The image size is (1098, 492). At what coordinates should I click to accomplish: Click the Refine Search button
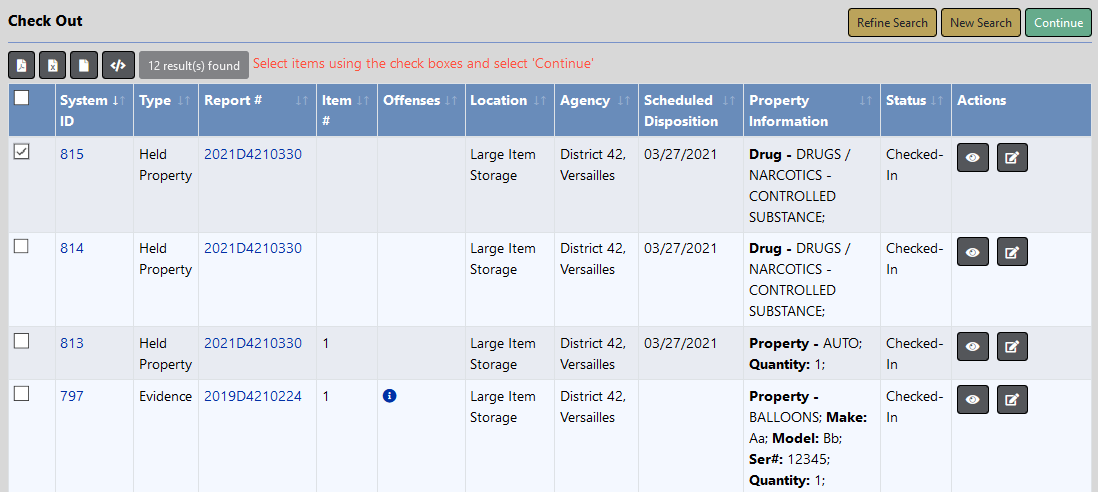pos(892,23)
